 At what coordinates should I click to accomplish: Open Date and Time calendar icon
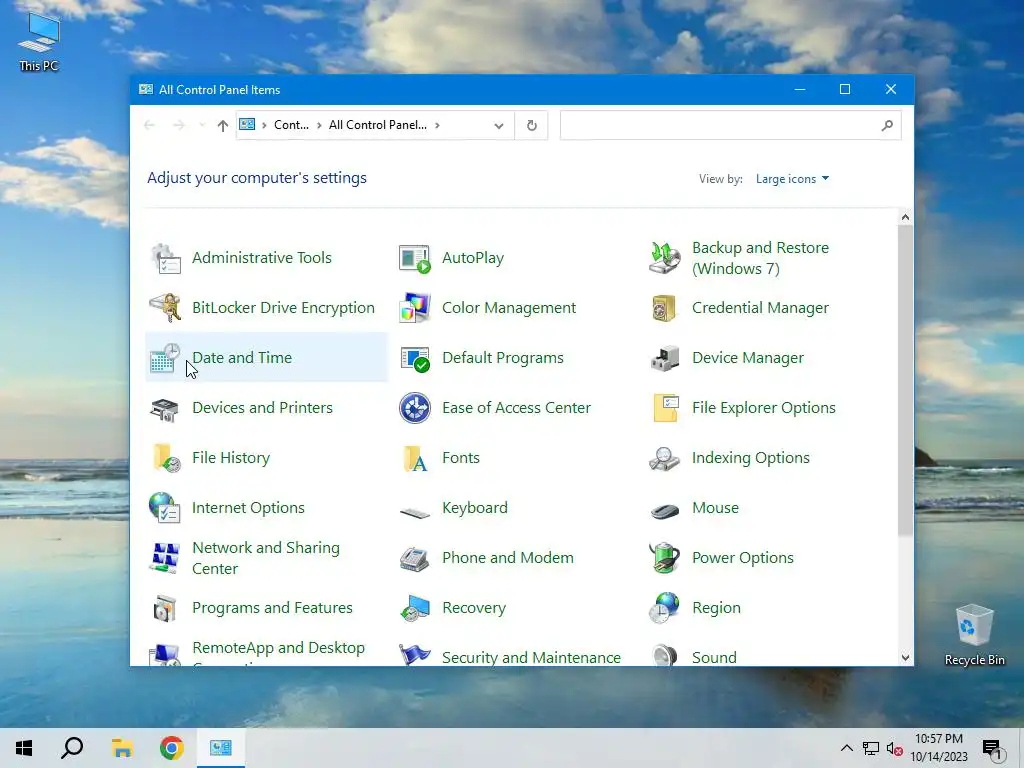[165, 358]
